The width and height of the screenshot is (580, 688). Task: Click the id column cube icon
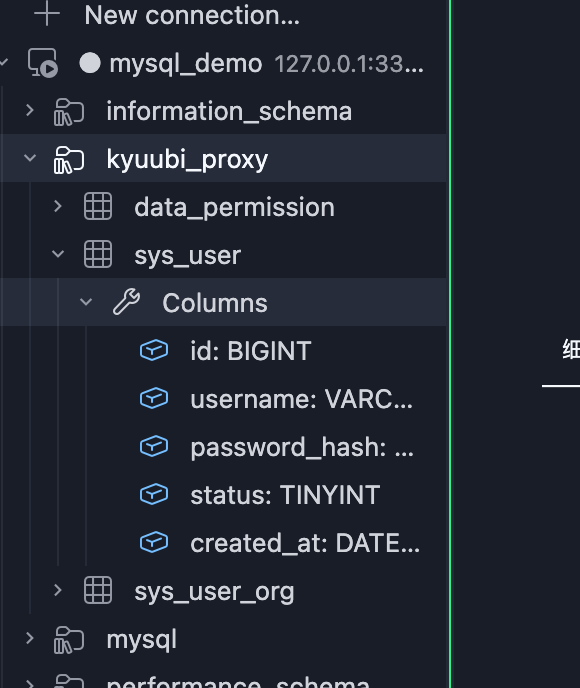pos(154,350)
